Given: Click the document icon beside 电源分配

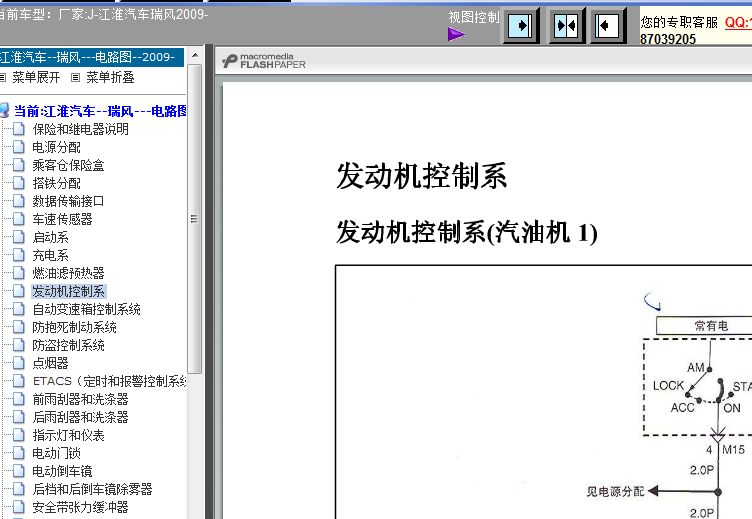Looking at the screenshot, I should [x=19, y=147].
